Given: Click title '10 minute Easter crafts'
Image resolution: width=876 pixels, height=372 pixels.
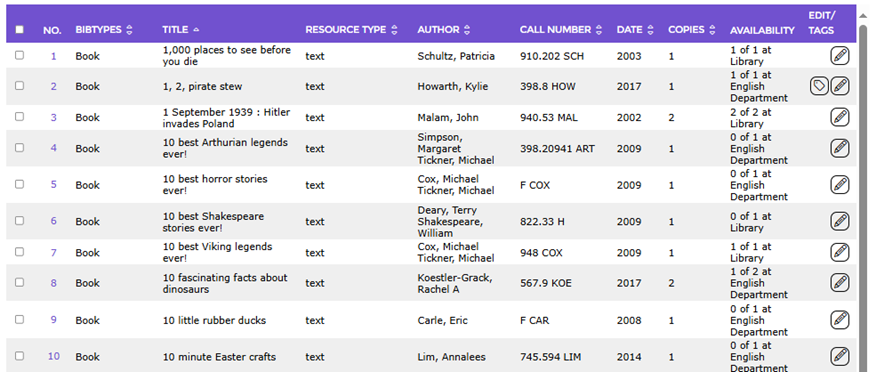Looking at the screenshot, I should coord(219,356).
